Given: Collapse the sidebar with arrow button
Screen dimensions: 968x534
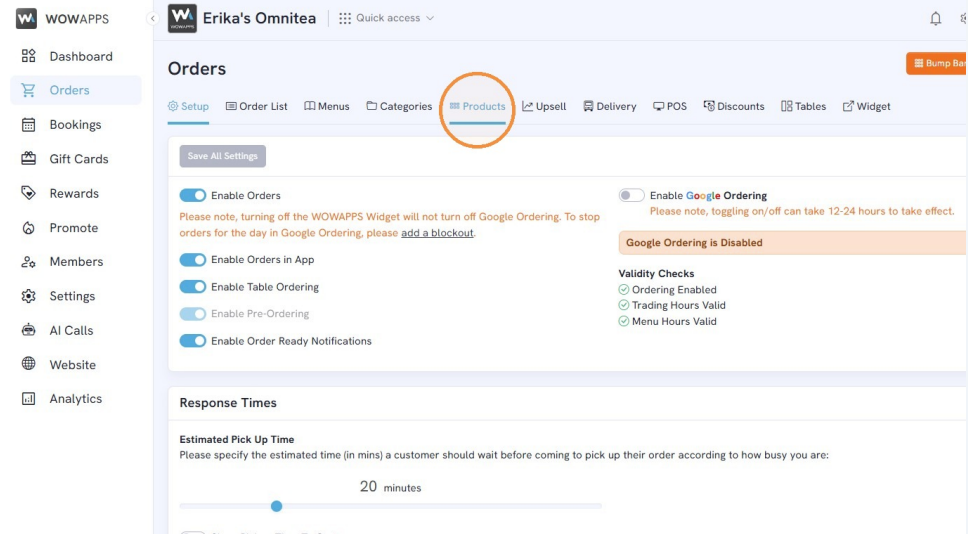Looking at the screenshot, I should point(152,19).
